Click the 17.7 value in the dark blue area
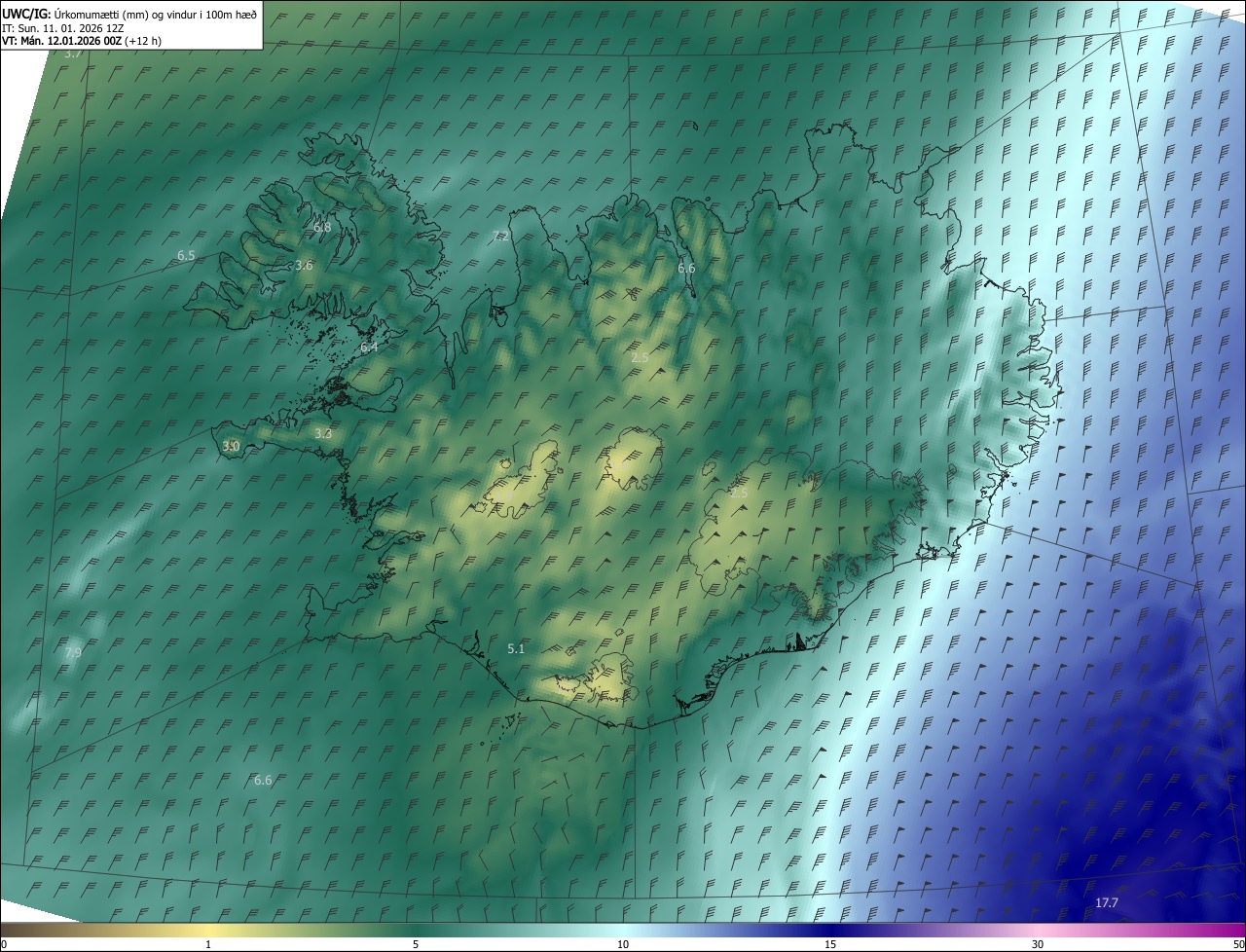1246x952 pixels. (x=1107, y=903)
